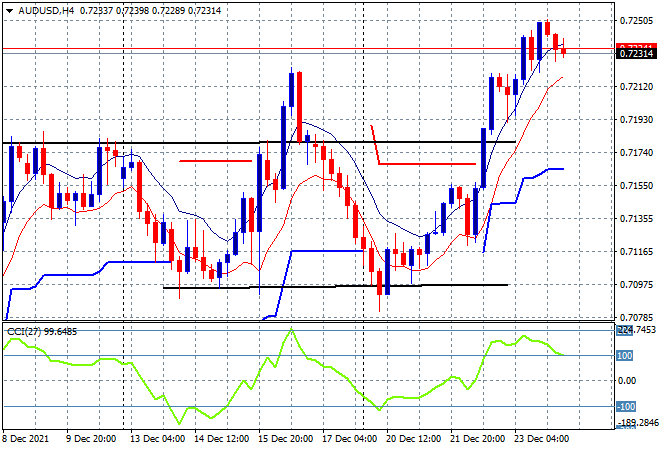Click the CCI -100 level label
The image size is (660, 450).
click(x=626, y=407)
